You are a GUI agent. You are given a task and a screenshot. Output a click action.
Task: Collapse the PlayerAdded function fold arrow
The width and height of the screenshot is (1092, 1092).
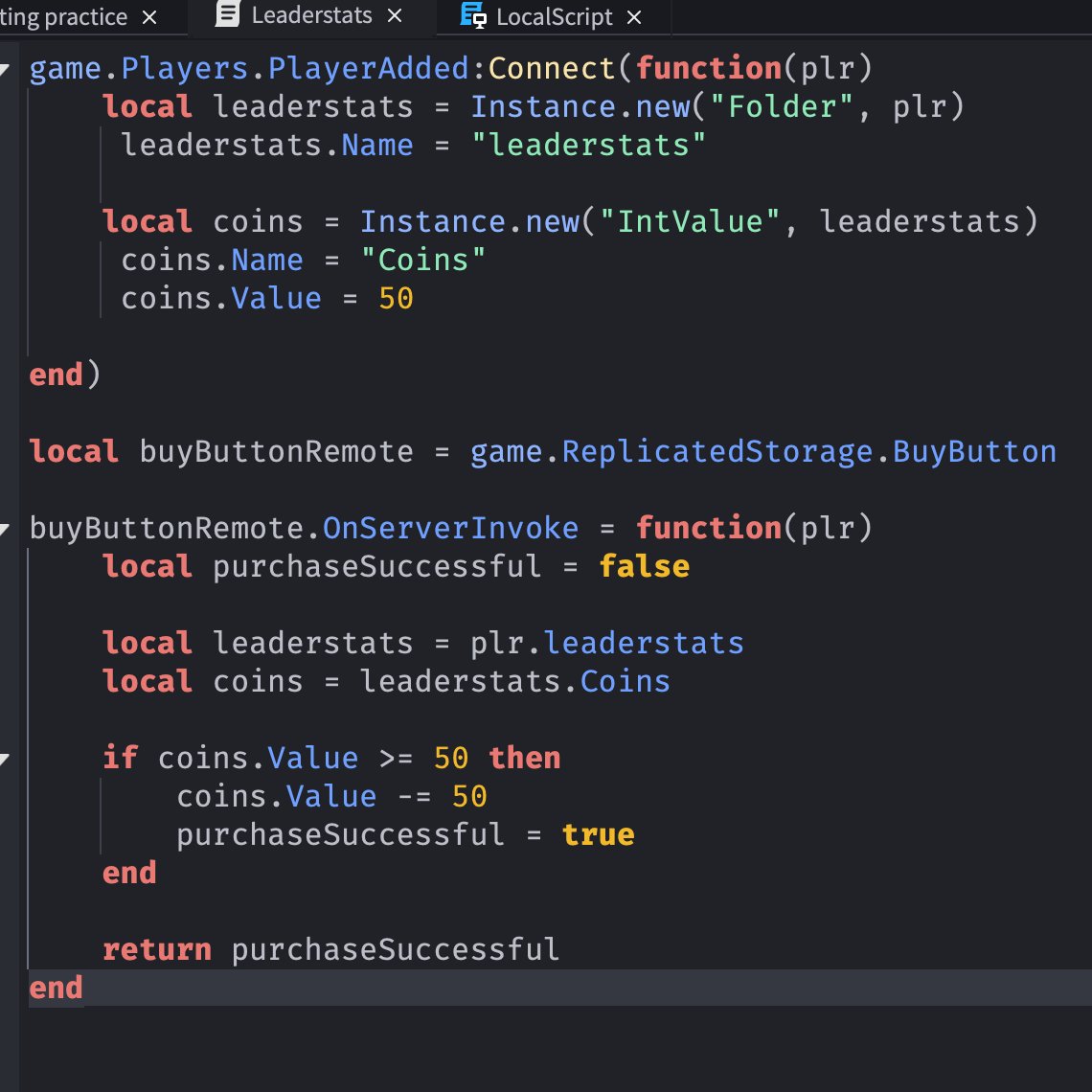[4, 69]
